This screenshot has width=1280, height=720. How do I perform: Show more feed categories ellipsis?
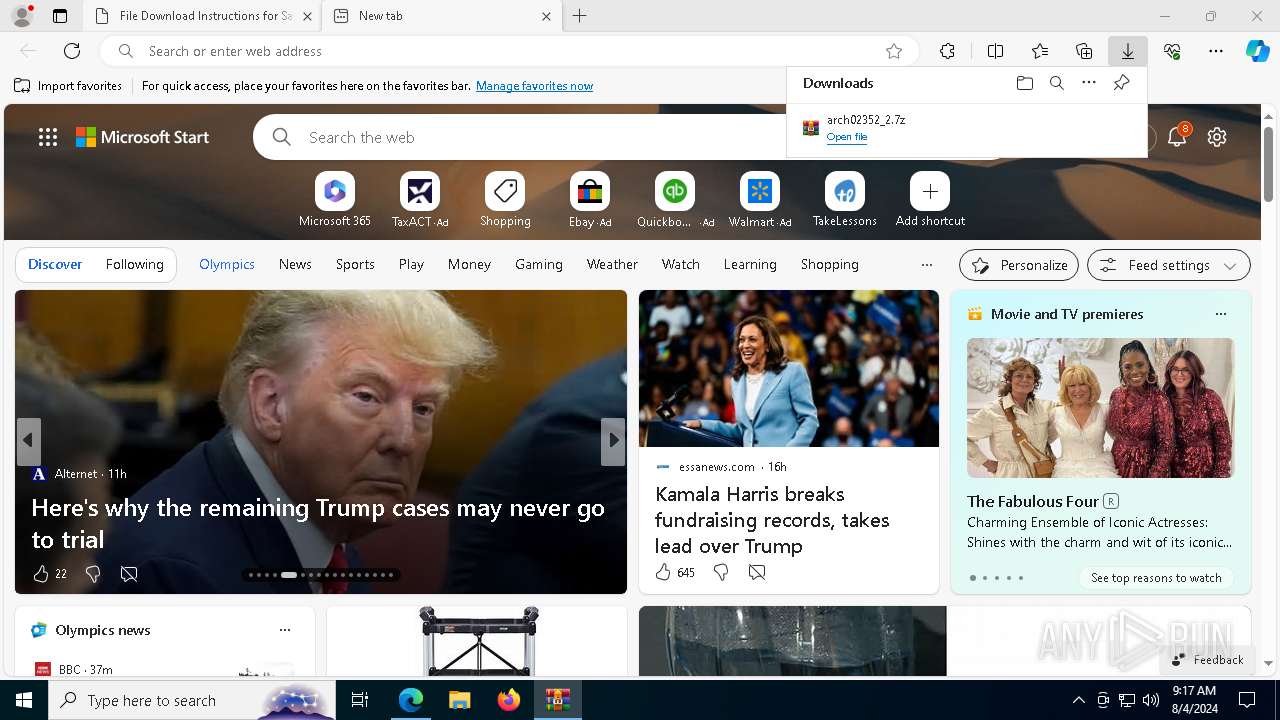[926, 265]
